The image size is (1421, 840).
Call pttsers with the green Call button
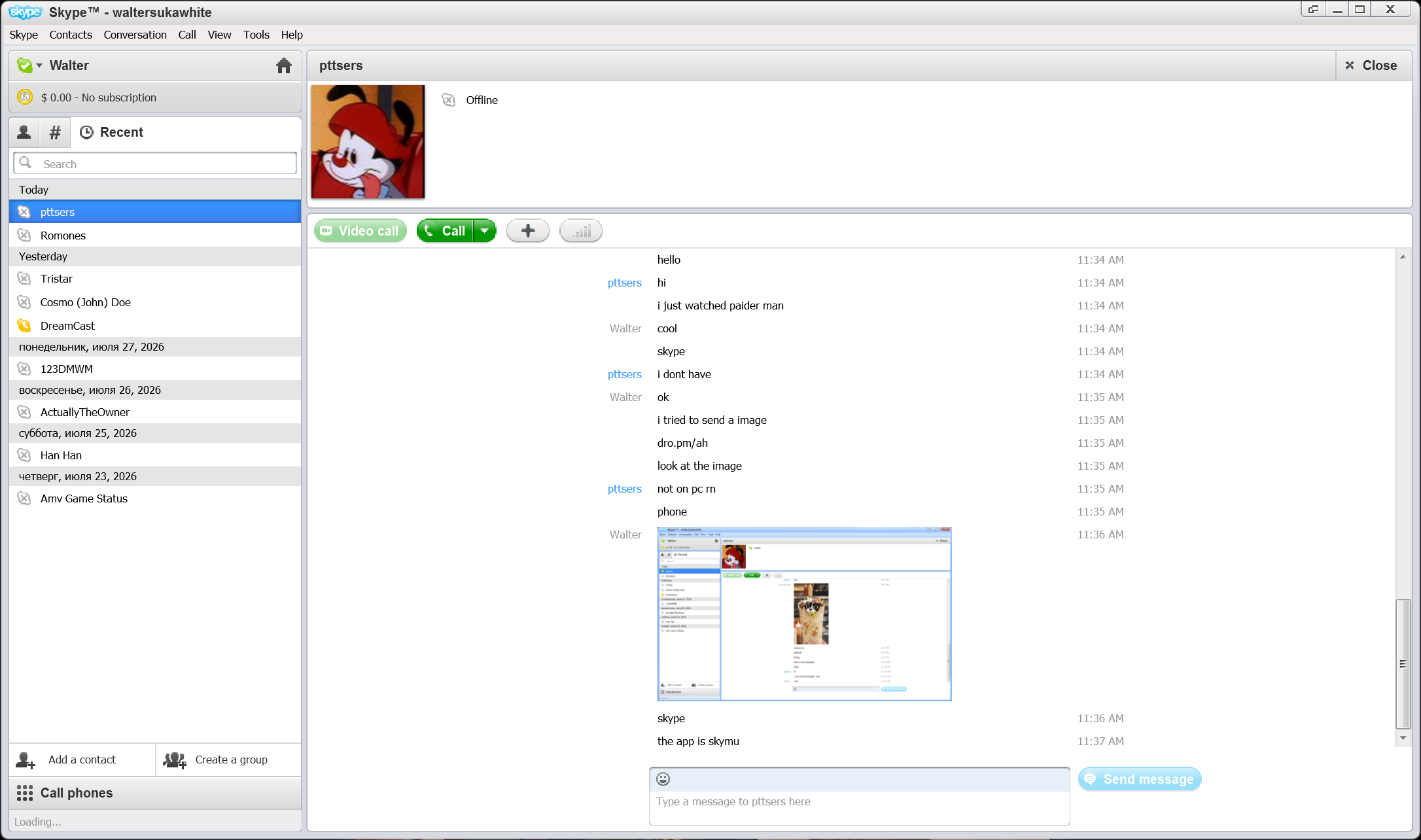point(445,231)
